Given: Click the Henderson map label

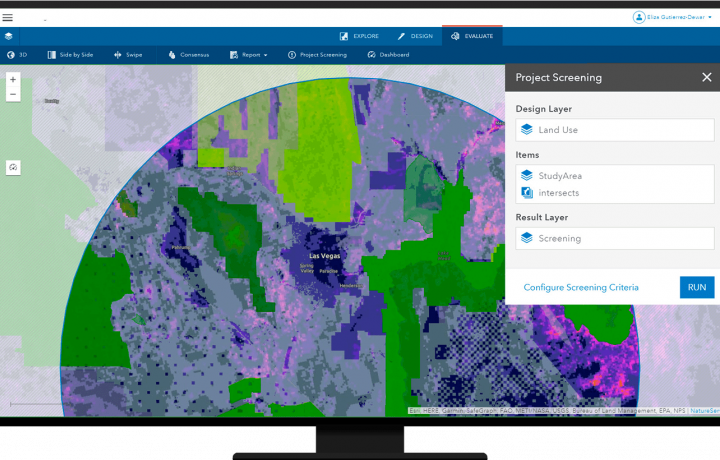Looking at the screenshot, I should [351, 286].
